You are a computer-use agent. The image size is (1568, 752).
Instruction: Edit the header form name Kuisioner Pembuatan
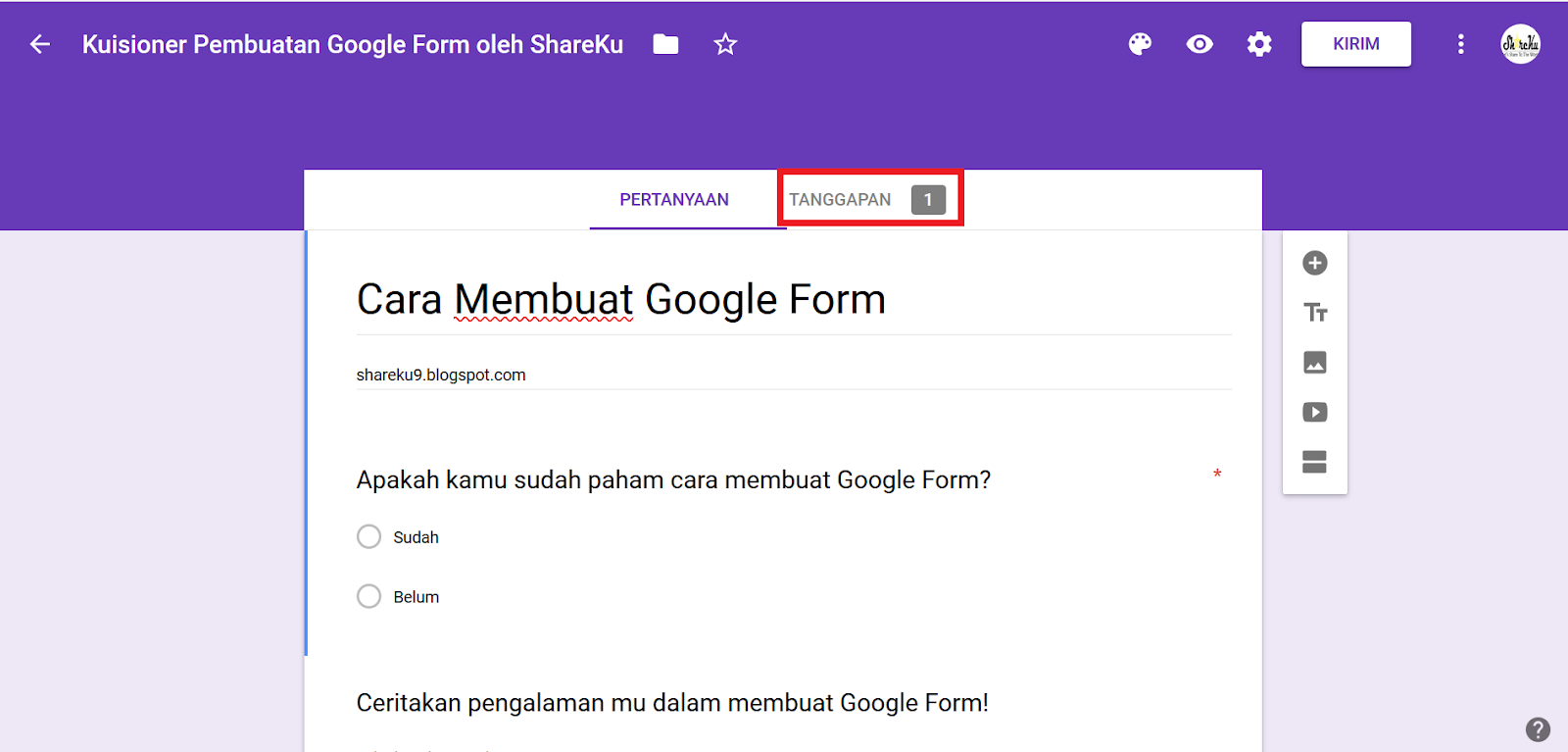[353, 44]
